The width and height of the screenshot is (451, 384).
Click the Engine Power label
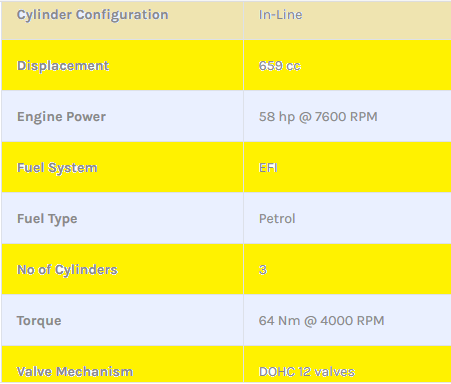[x=61, y=117]
